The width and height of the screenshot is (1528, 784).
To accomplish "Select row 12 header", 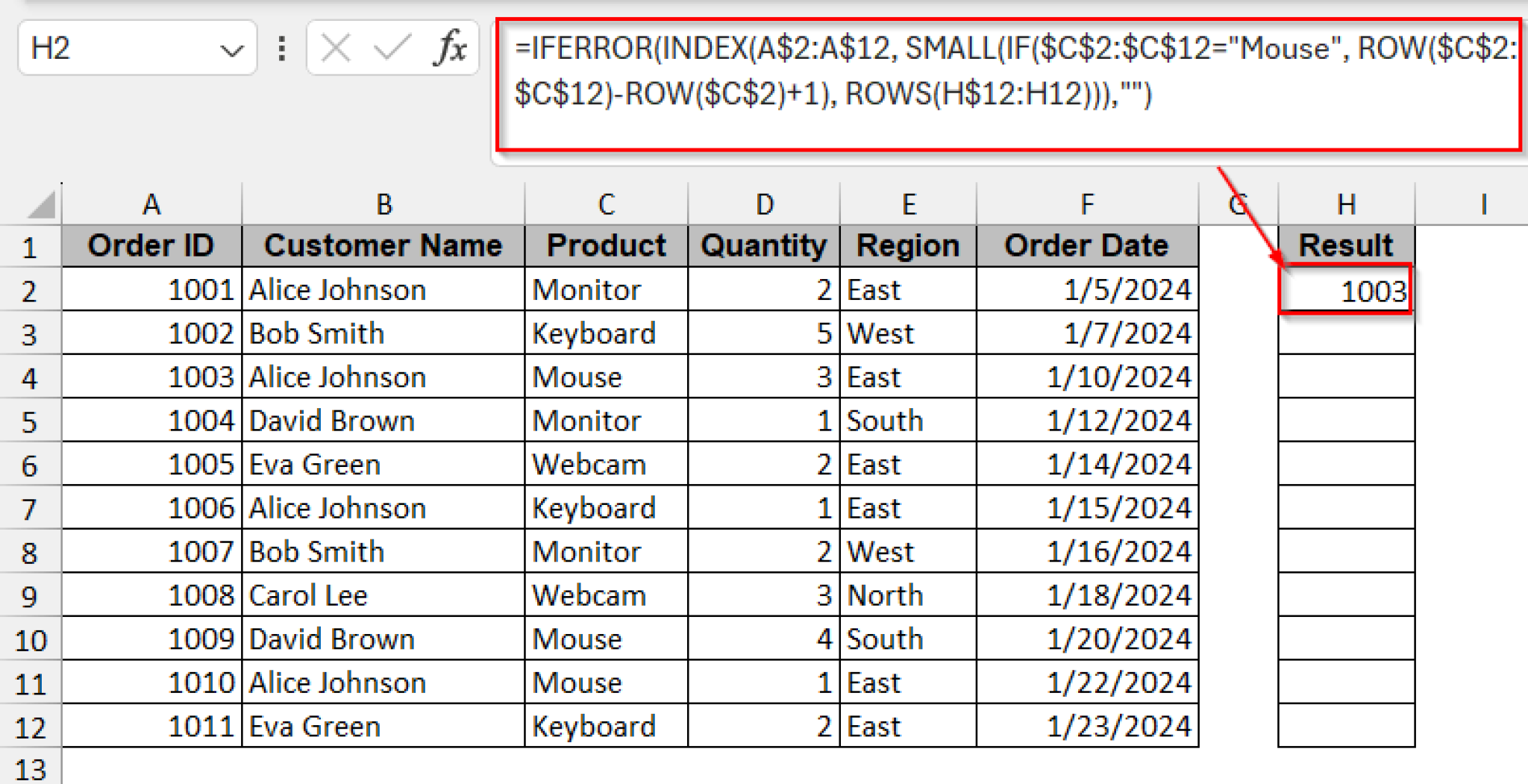I will (x=30, y=725).
